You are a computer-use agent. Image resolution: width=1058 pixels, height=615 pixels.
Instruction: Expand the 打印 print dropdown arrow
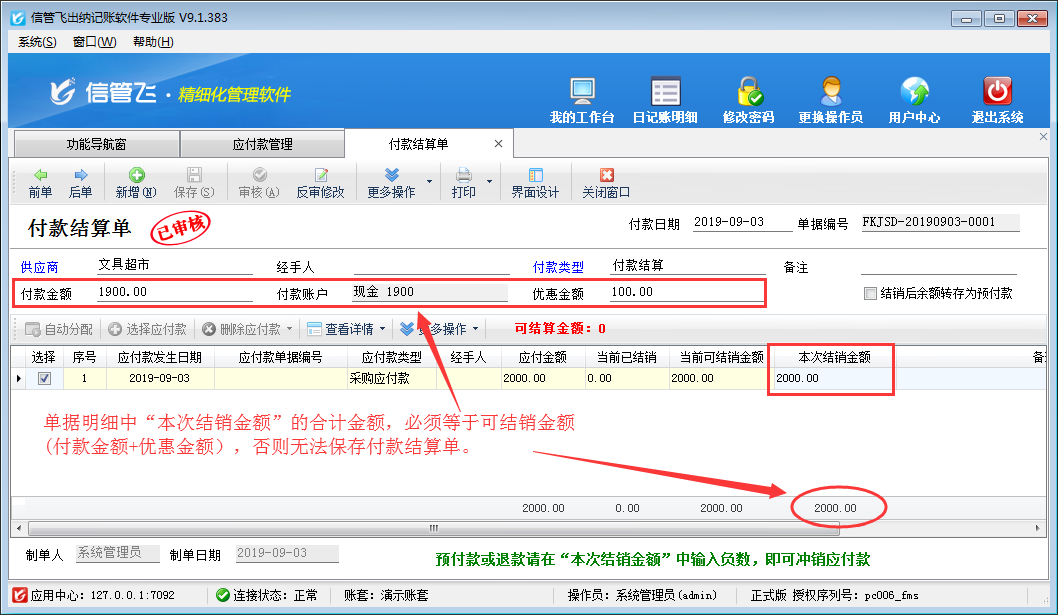tap(490, 182)
